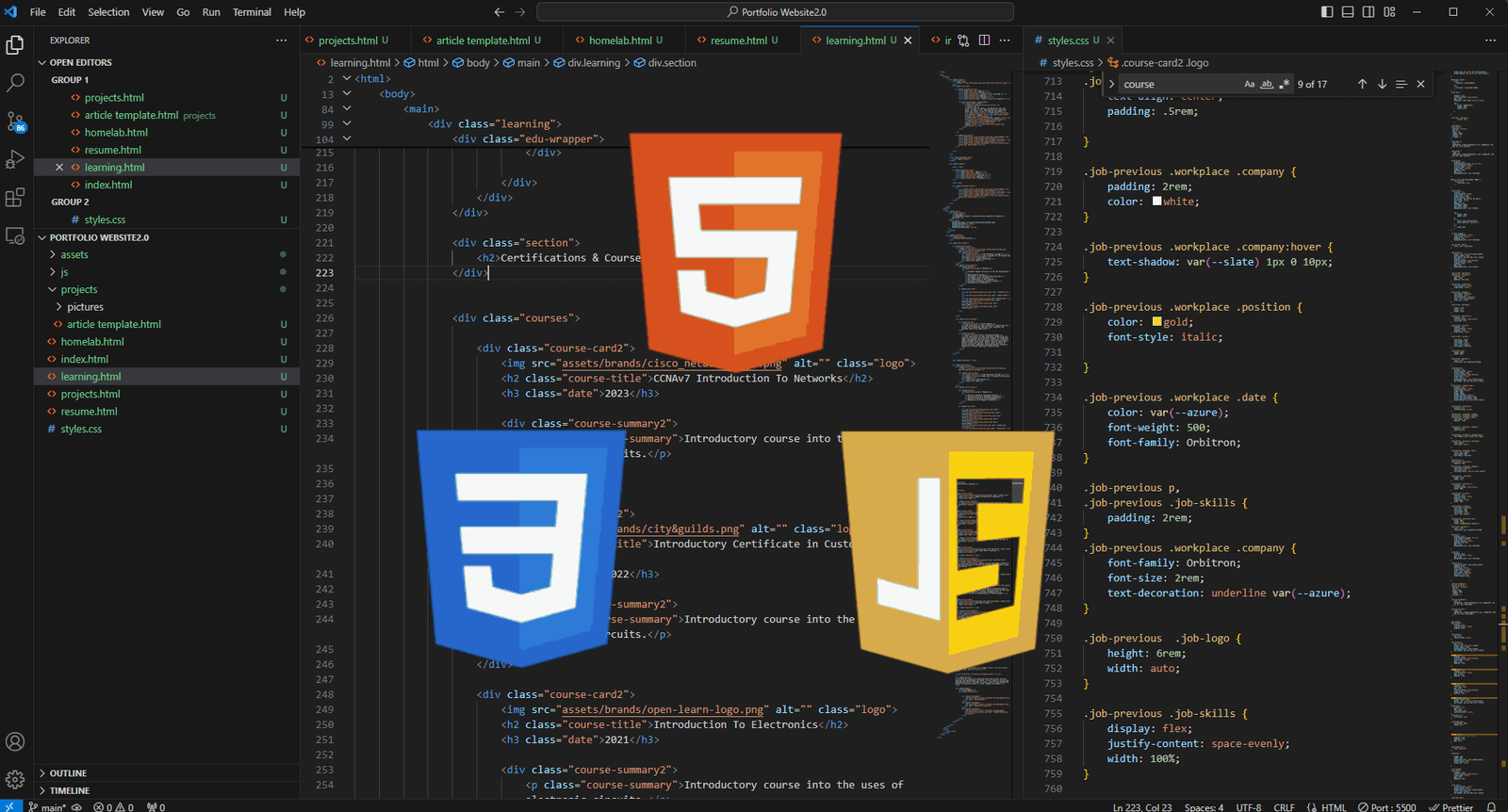
Task: Open the Extensions view
Action: point(15,197)
